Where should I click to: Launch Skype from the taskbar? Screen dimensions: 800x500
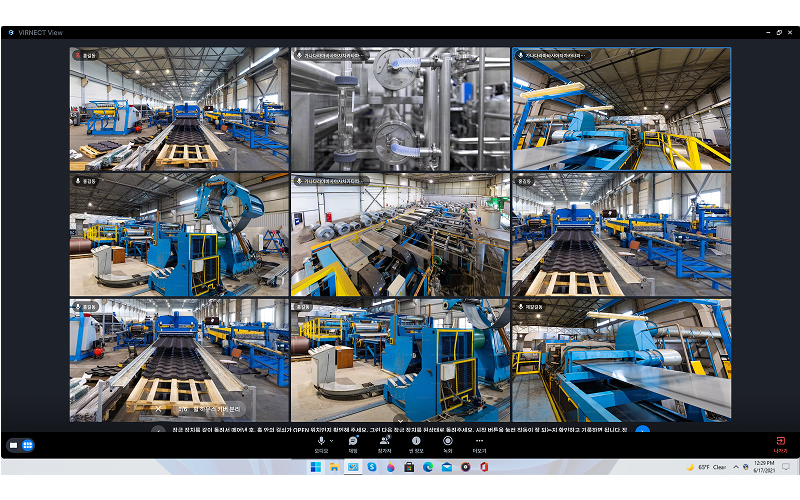tap(371, 467)
